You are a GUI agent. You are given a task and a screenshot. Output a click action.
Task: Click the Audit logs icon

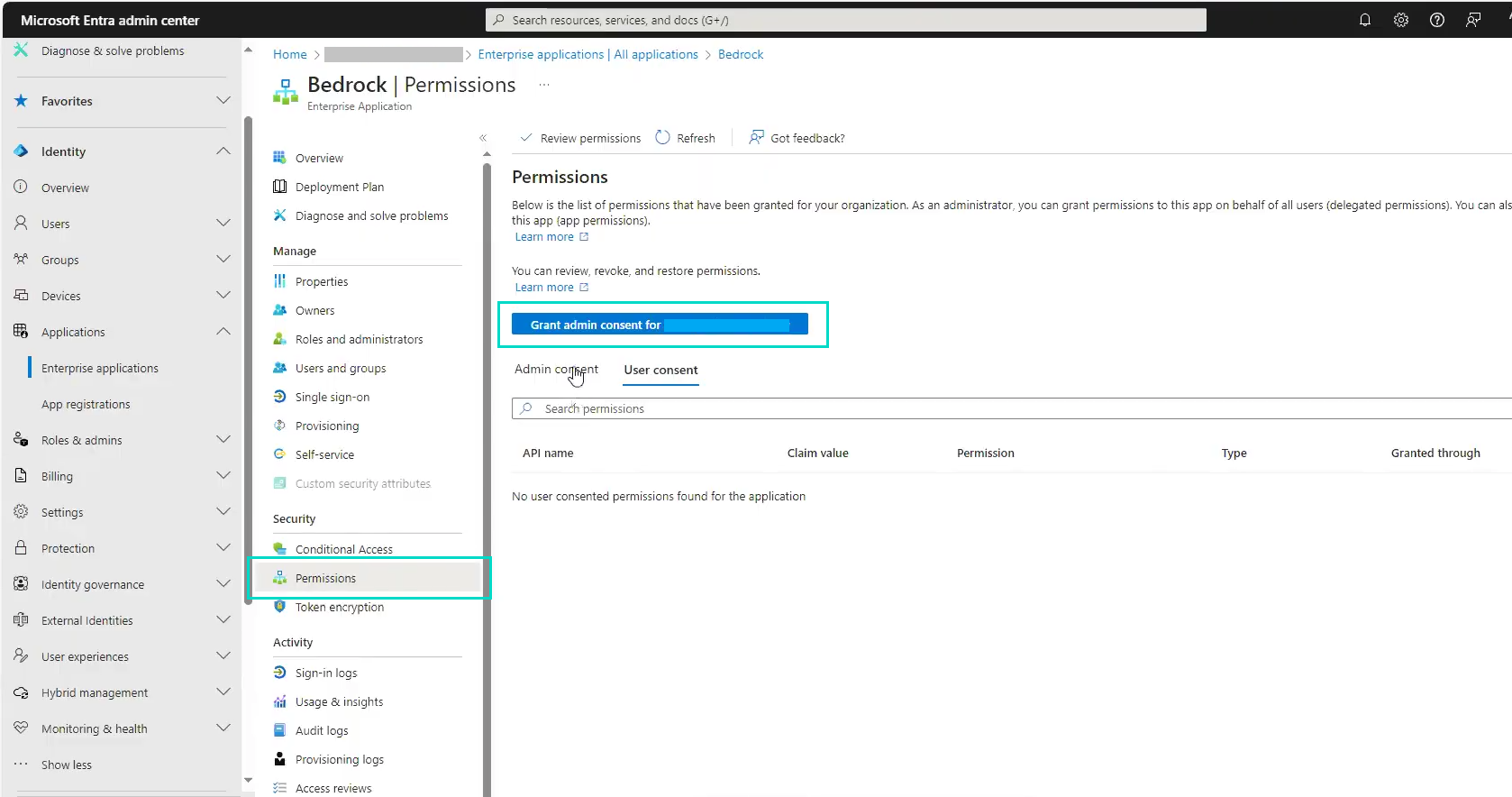pyautogui.click(x=279, y=730)
